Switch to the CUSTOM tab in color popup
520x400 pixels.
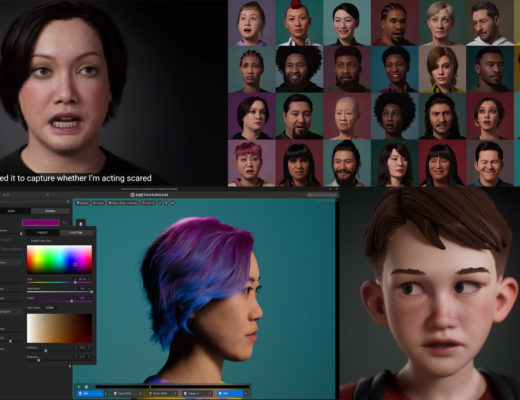pos(76,233)
